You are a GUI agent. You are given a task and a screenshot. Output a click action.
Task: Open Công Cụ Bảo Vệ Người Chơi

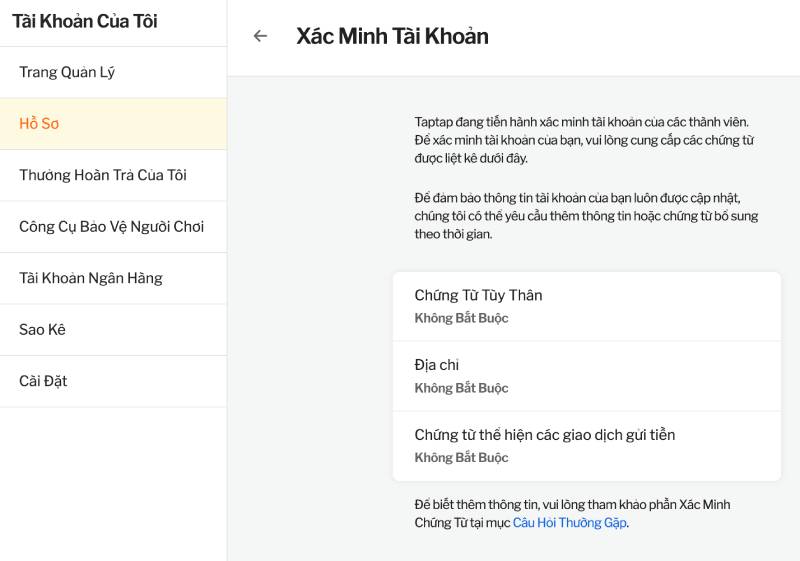[111, 227]
